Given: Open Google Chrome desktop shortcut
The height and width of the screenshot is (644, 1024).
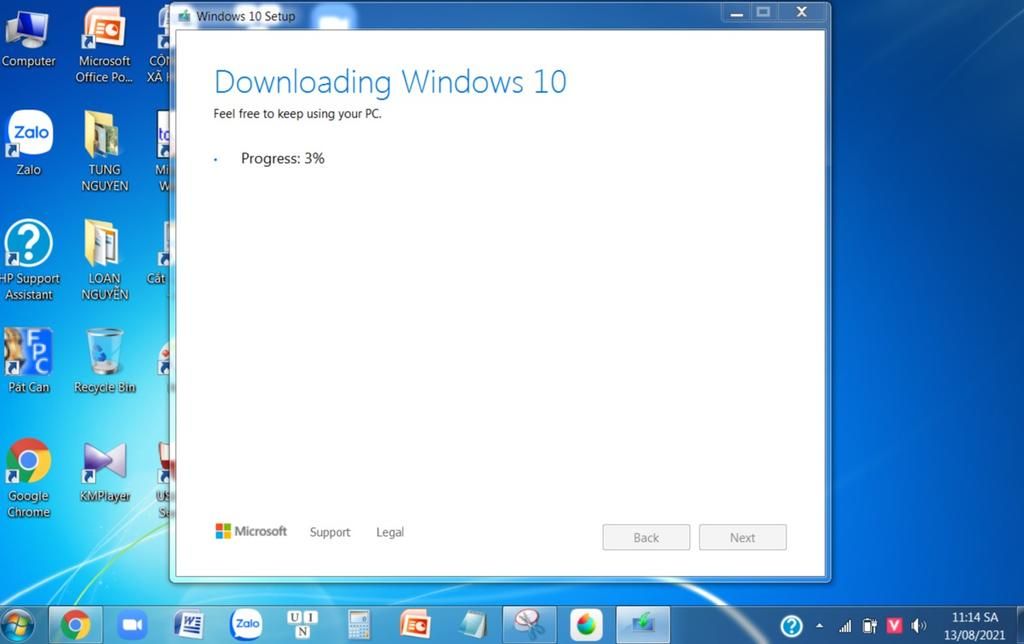Looking at the screenshot, I should tap(29, 478).
